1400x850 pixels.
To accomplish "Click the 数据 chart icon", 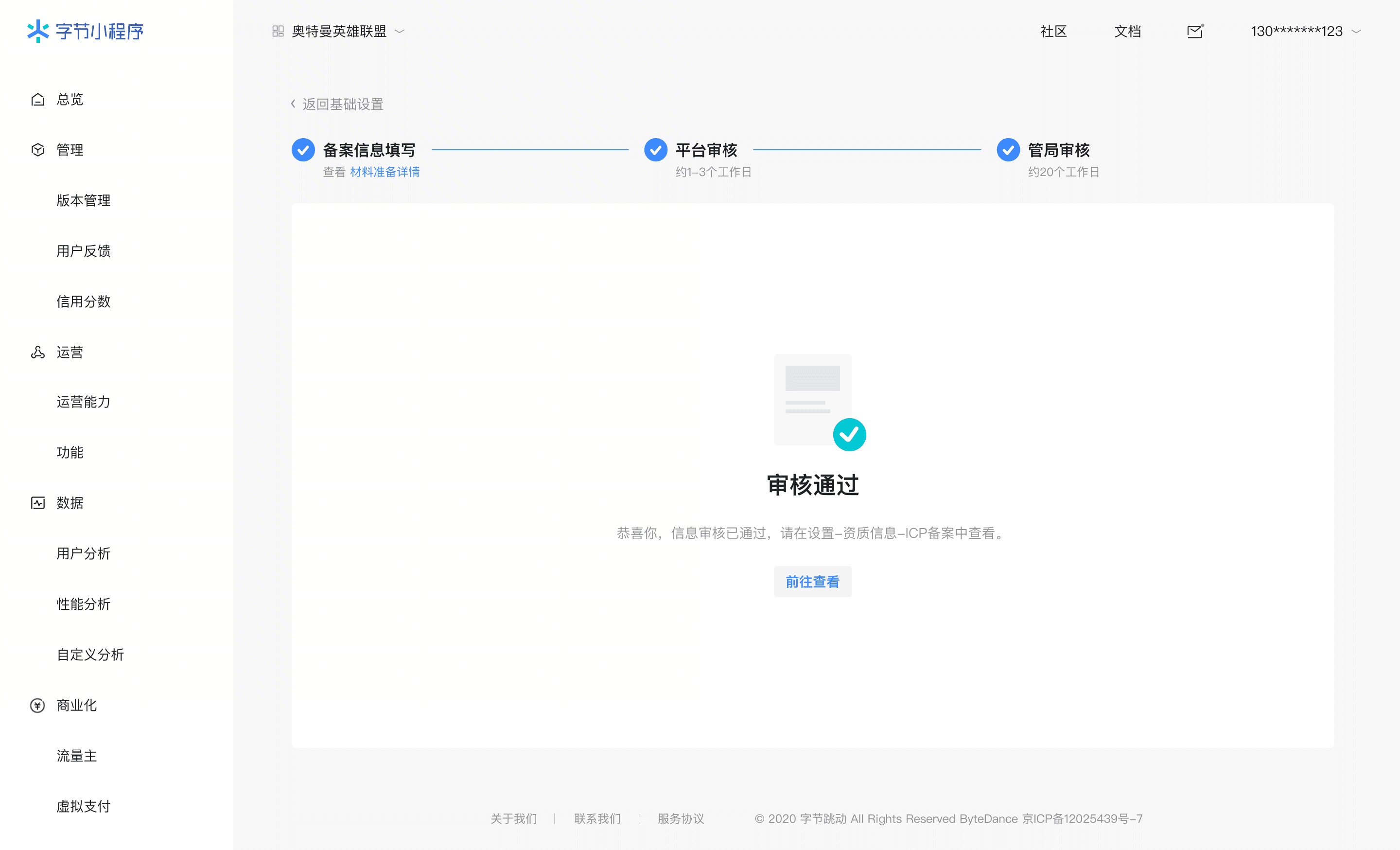I will tap(37, 503).
